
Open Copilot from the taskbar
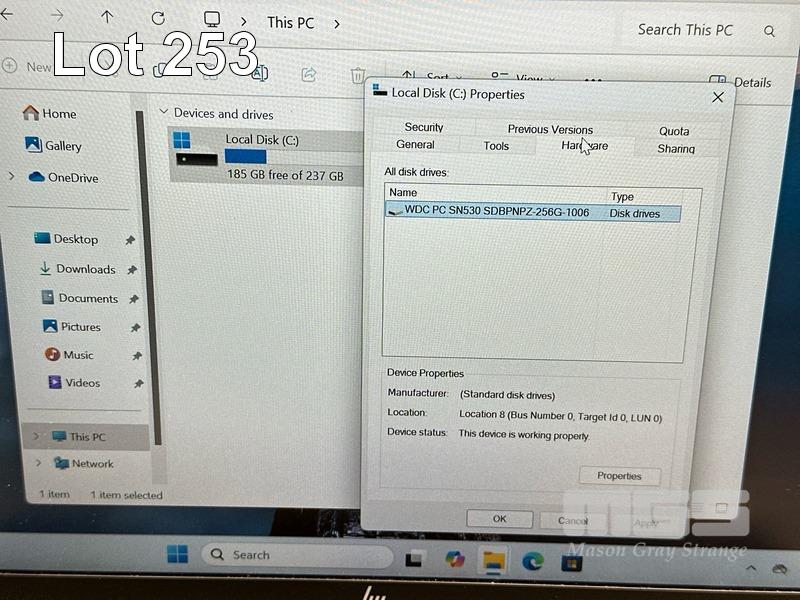[x=455, y=559]
